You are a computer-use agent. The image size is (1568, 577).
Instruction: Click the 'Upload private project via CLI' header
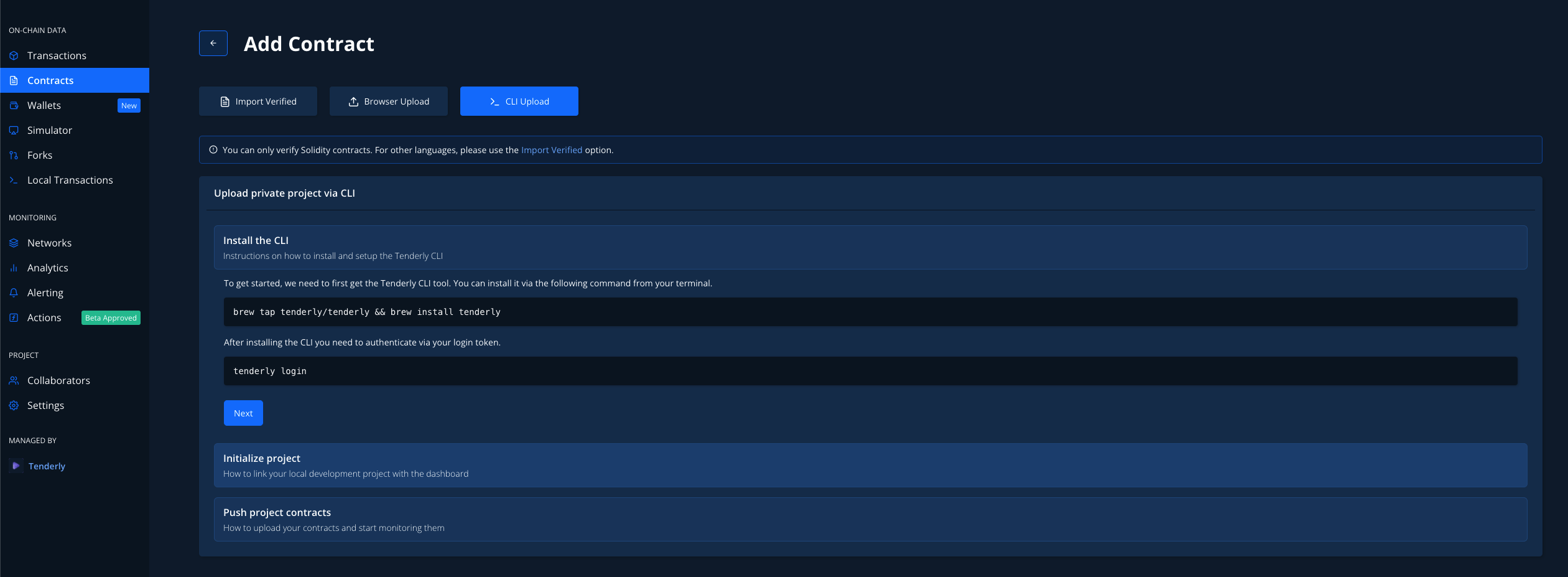284,193
